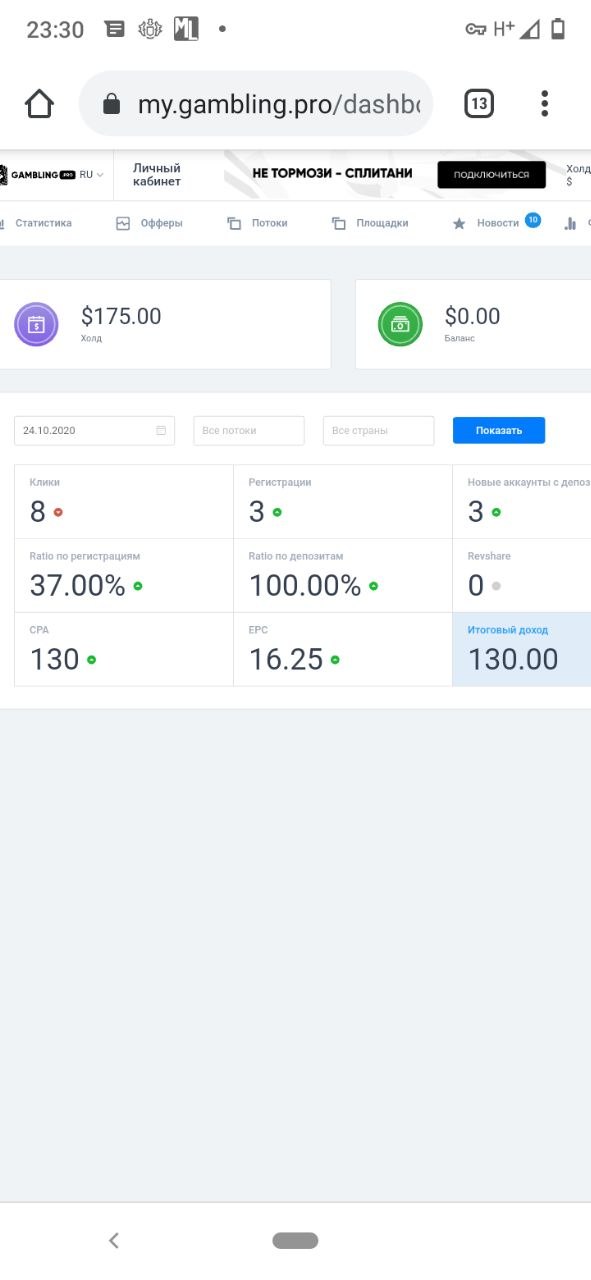The image size is (591, 1280).
Task: Click the CPA value 130
Action: click(x=55, y=659)
